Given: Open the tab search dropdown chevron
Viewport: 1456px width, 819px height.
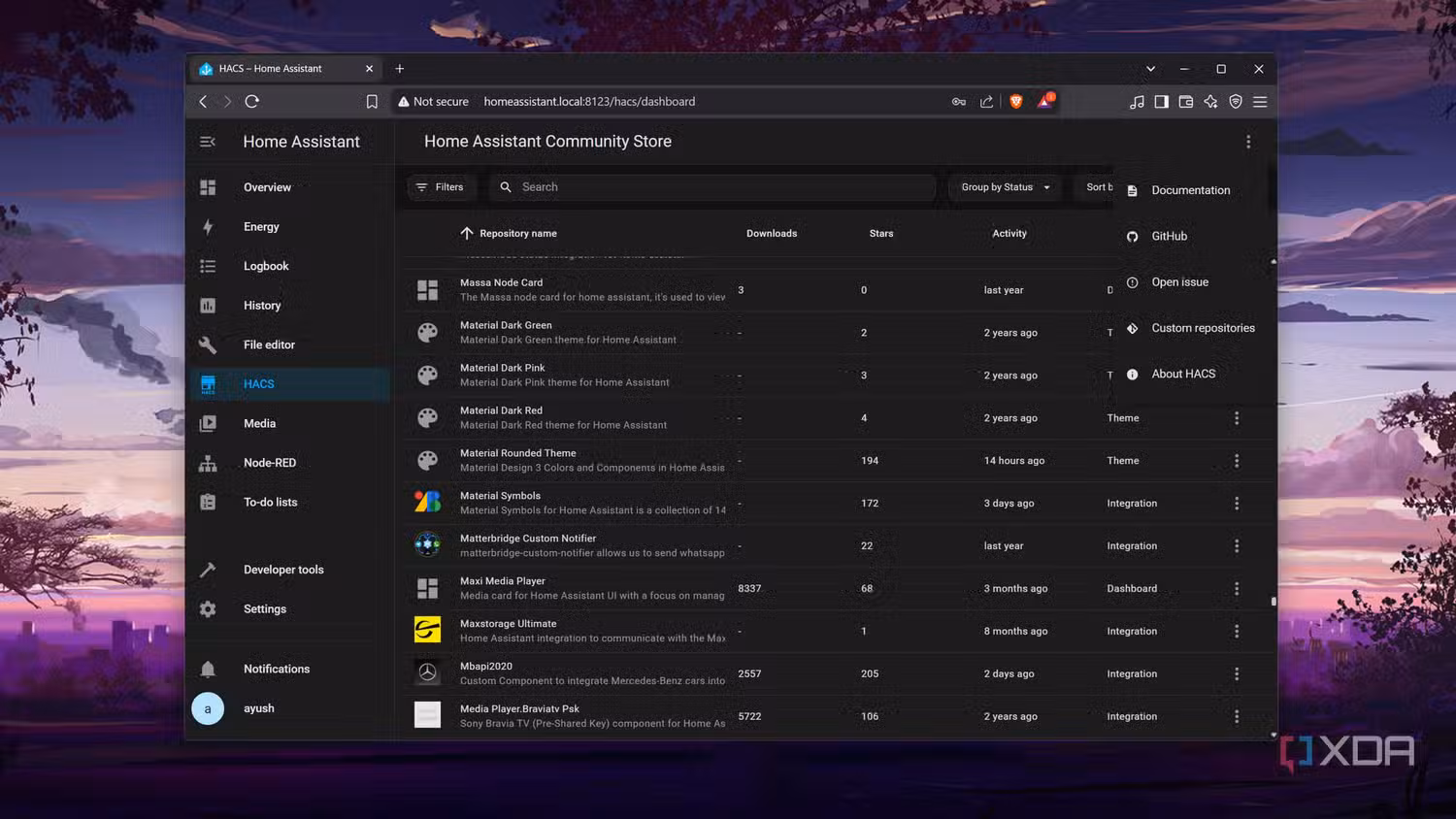Looking at the screenshot, I should (1150, 69).
